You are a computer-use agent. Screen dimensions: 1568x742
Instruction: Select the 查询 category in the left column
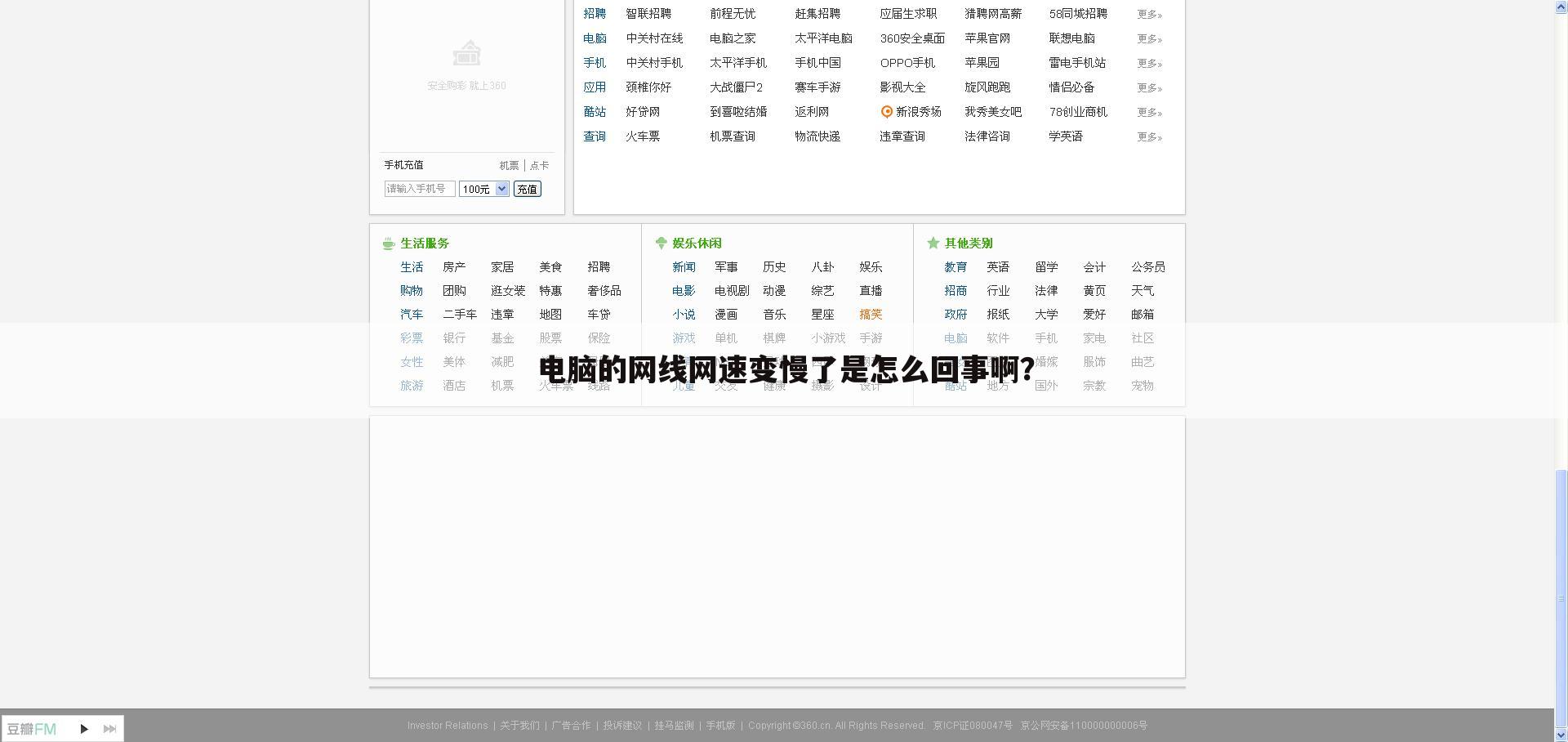[595, 136]
